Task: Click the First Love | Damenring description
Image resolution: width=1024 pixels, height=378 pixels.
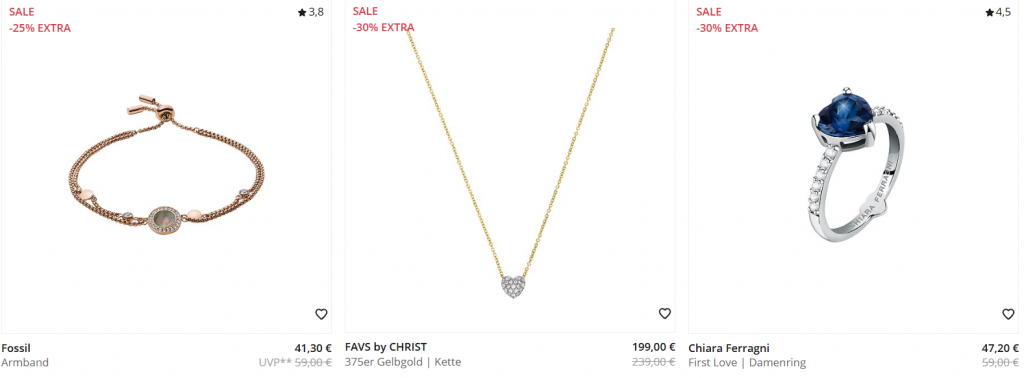Action: (x=747, y=362)
